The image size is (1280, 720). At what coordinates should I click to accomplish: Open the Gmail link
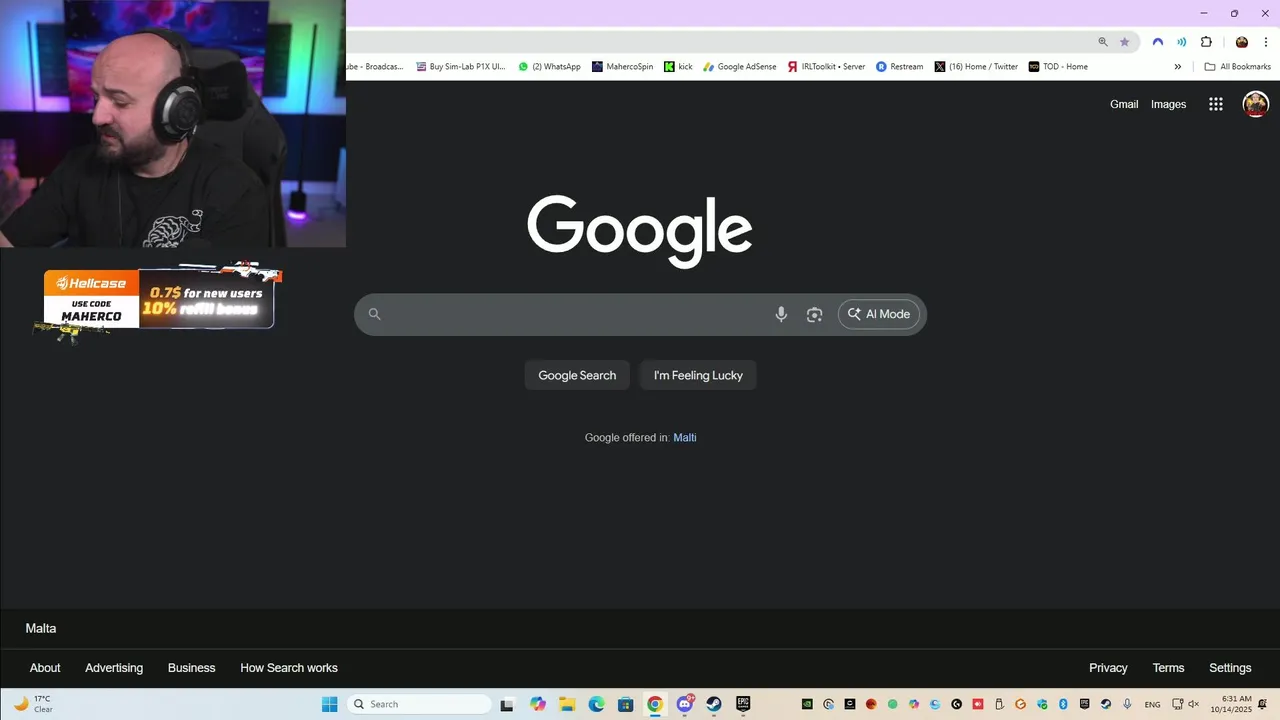pos(1124,104)
